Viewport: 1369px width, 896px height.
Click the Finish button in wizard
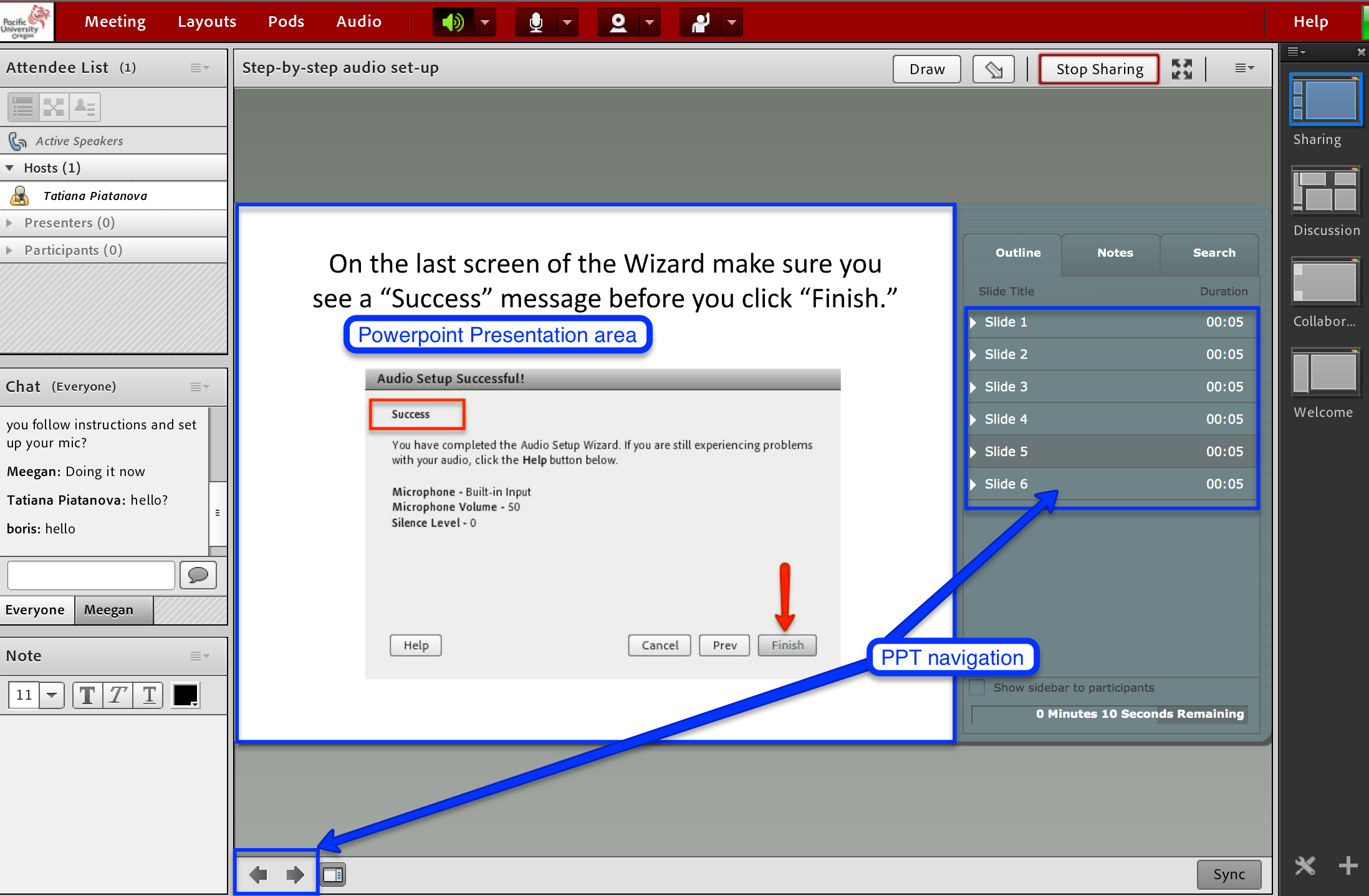tap(786, 644)
